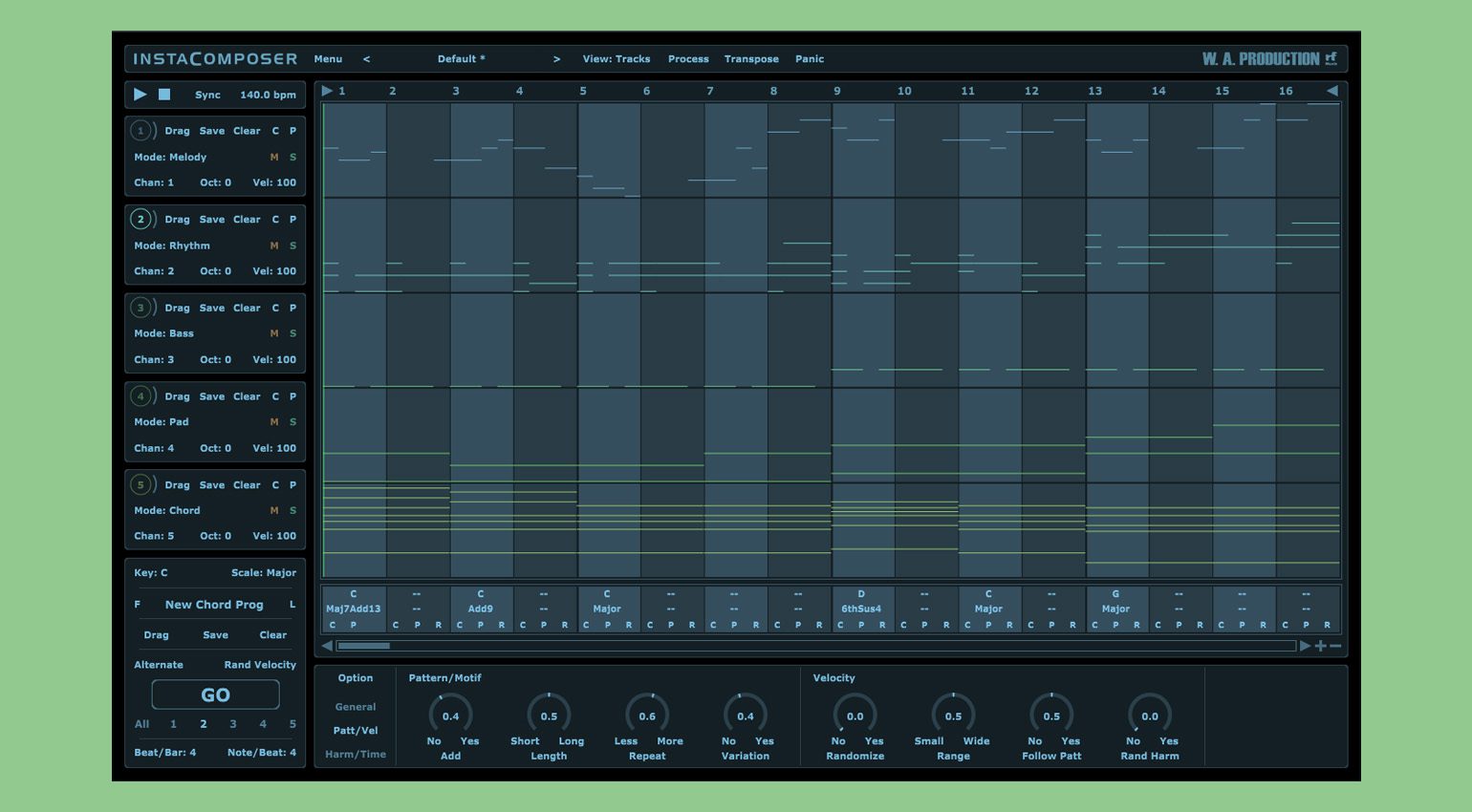
Task: Click New Chord Prog button
Action: [x=214, y=605]
